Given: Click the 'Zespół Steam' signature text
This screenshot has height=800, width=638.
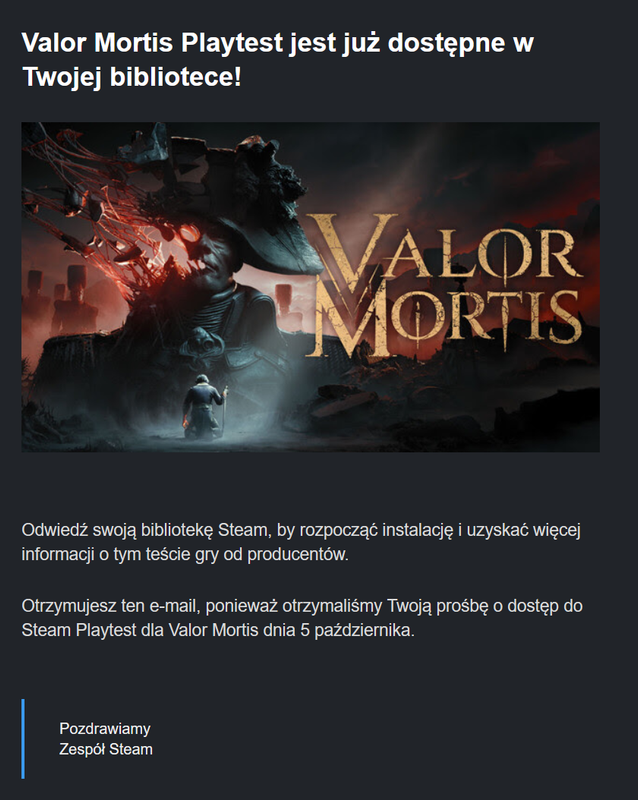Looking at the screenshot, I should pyautogui.click(x=106, y=749).
